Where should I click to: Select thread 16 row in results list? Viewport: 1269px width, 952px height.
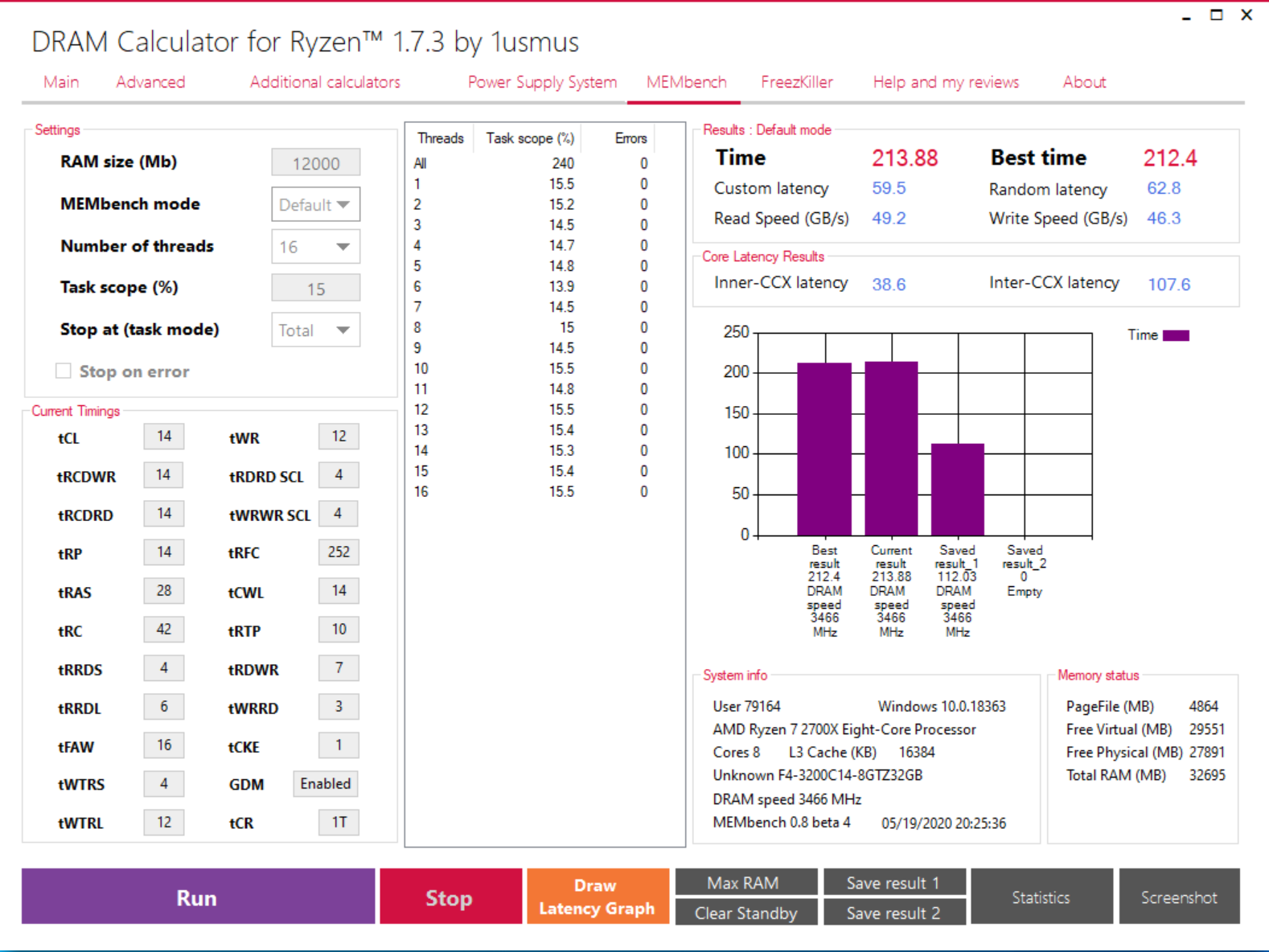[x=531, y=491]
